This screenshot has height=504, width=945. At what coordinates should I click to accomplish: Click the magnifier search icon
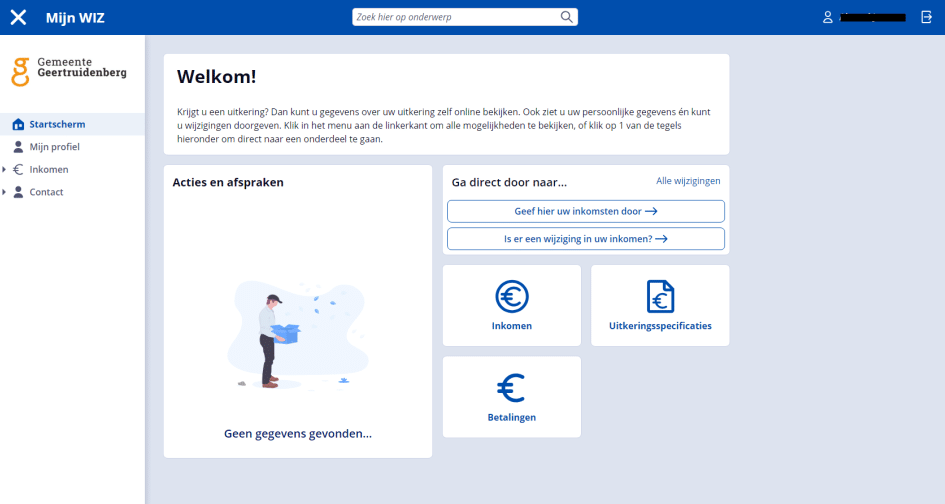pos(567,17)
